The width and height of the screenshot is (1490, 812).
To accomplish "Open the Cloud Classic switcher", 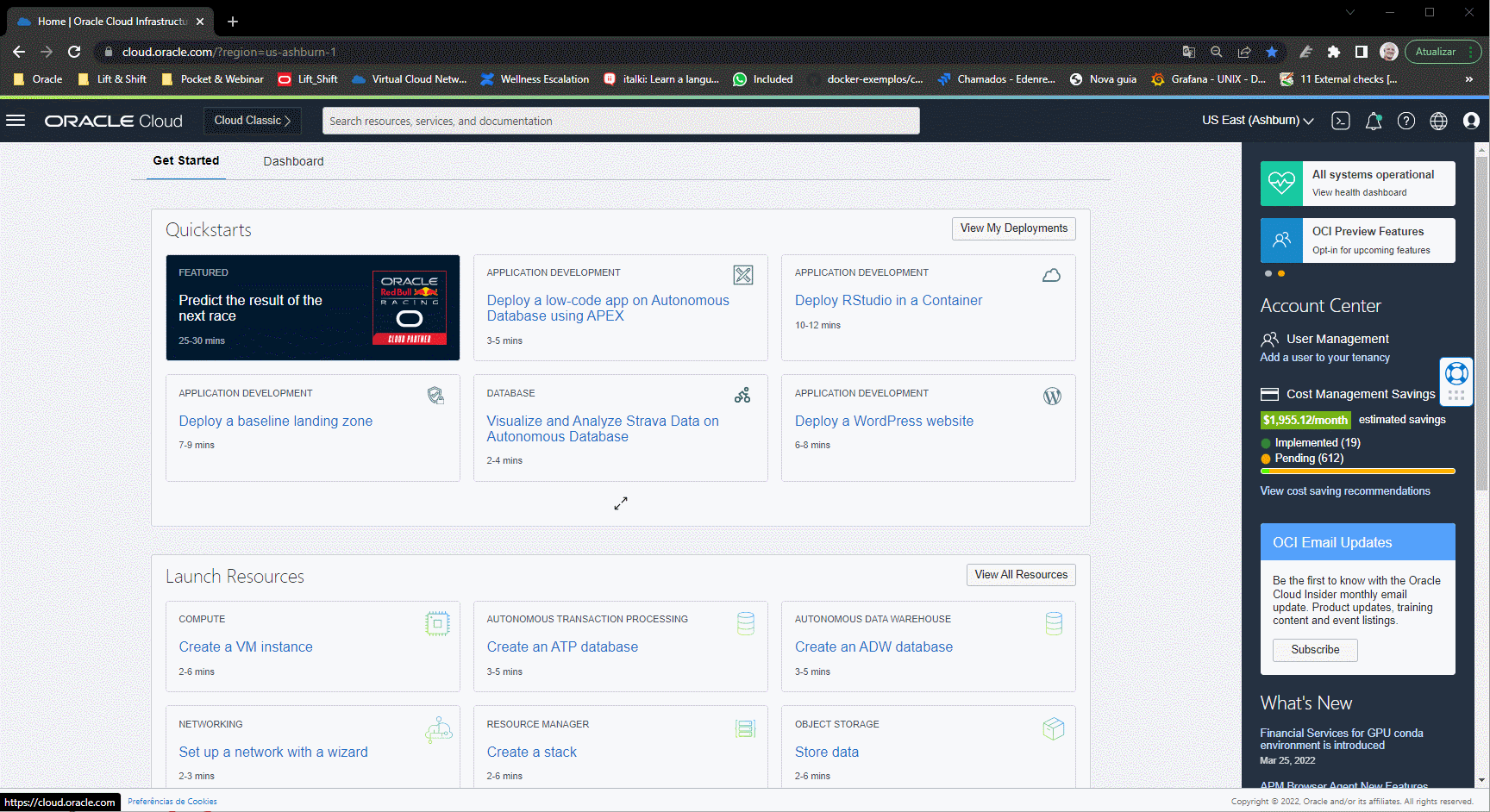I will click(252, 121).
